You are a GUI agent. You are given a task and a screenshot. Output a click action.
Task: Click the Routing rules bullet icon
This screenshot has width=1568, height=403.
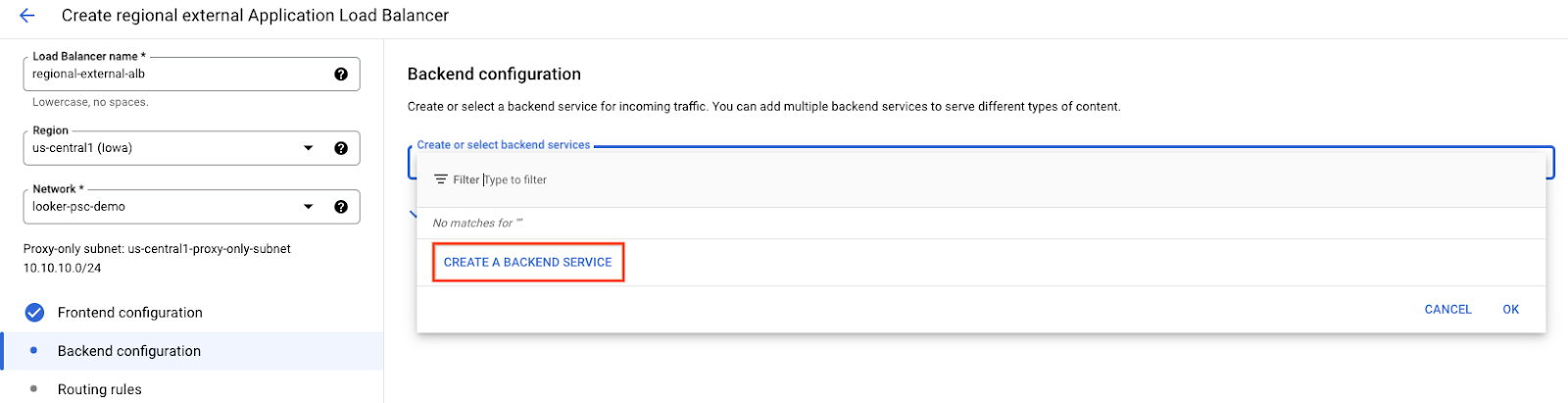34,389
